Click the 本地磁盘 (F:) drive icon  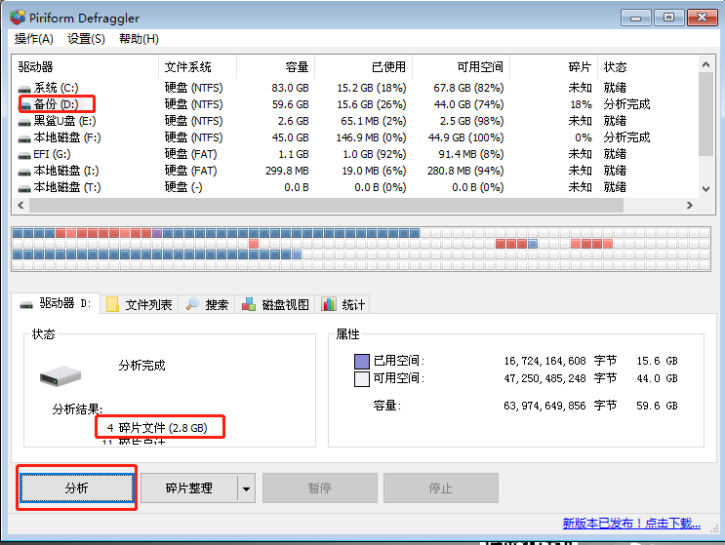[x=25, y=137]
